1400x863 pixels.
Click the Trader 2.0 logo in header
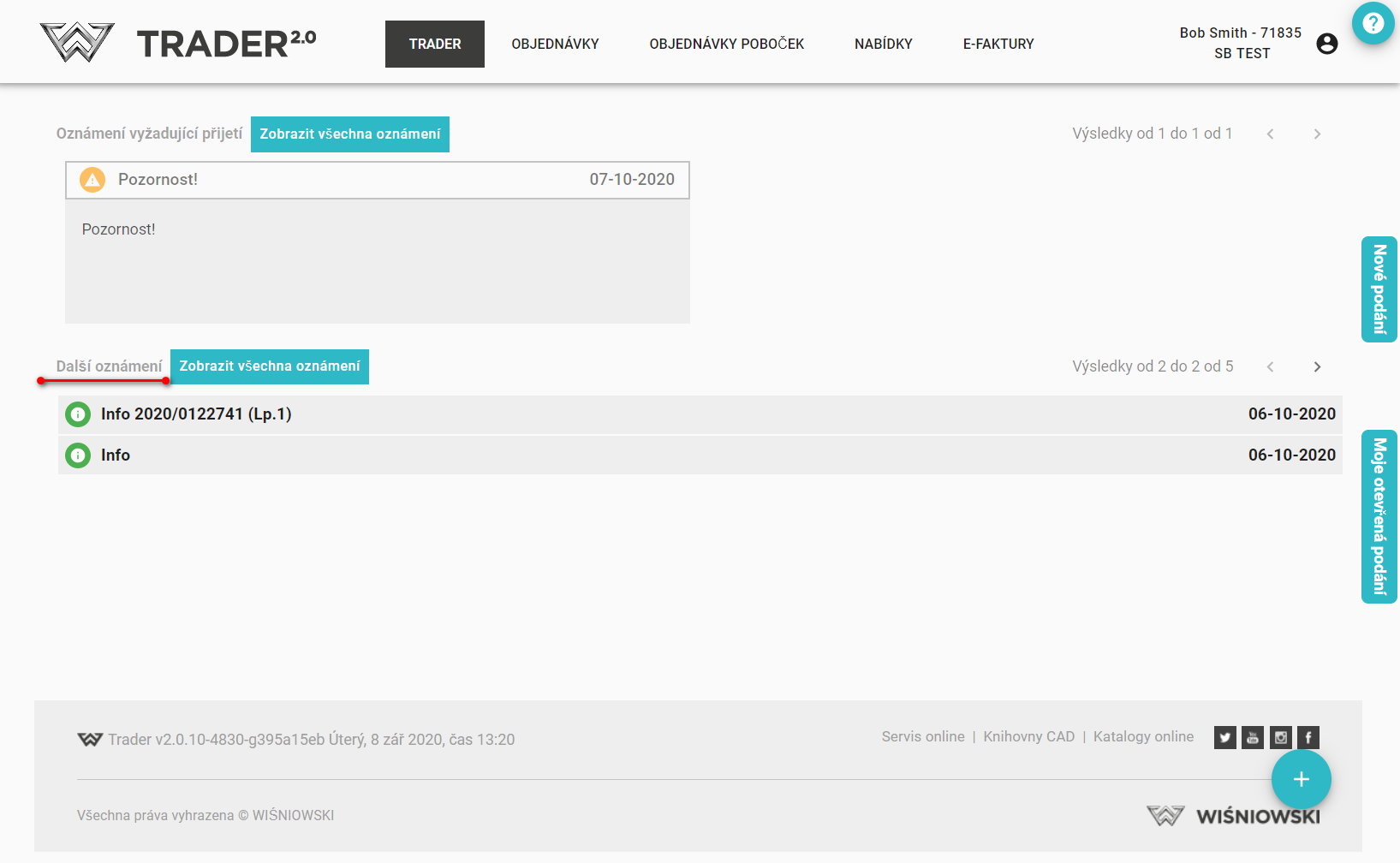[x=178, y=43]
